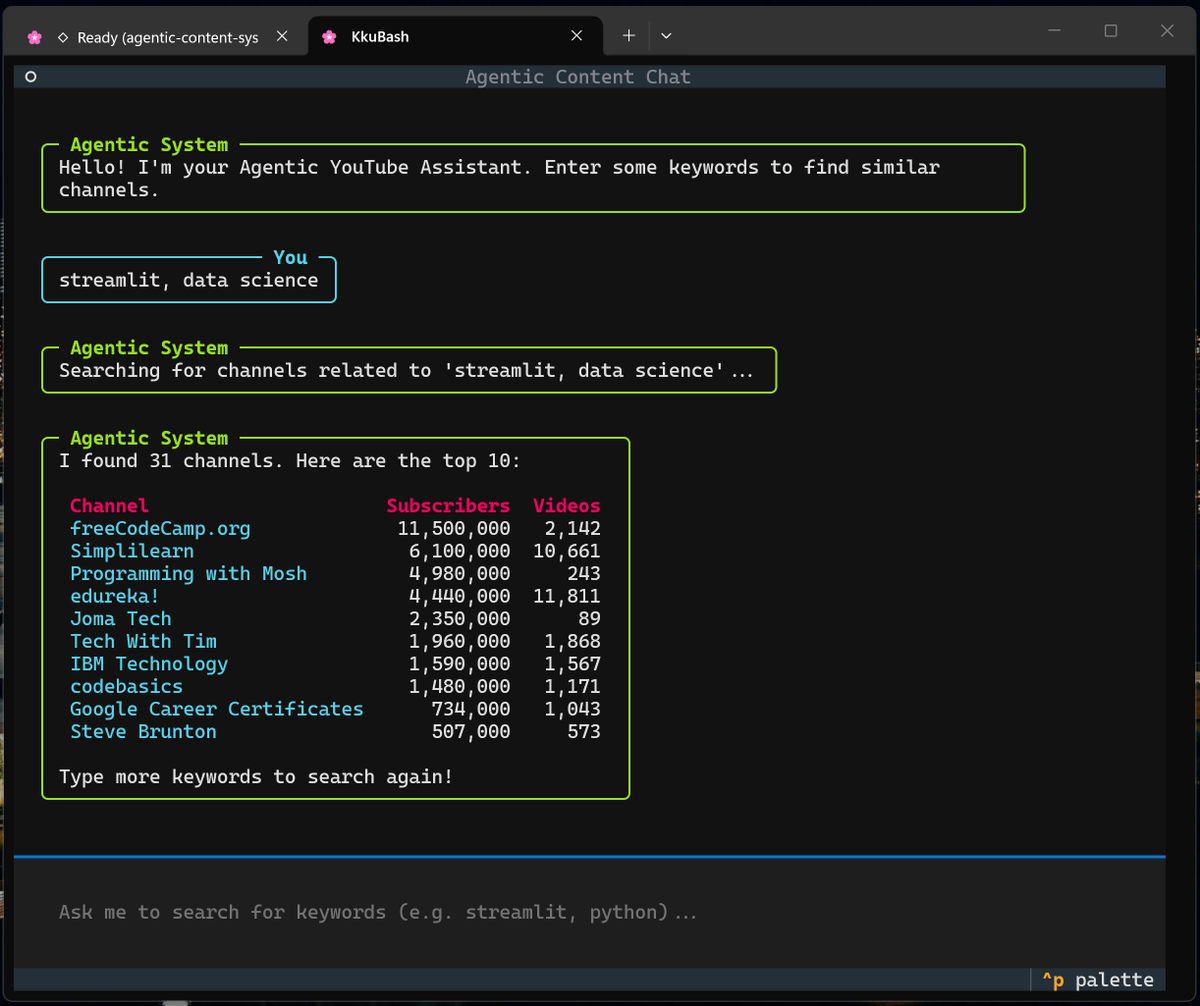The image size is (1200, 1006).
Task: Click 'Type more keywords to search again!' text
Action: pos(256,777)
